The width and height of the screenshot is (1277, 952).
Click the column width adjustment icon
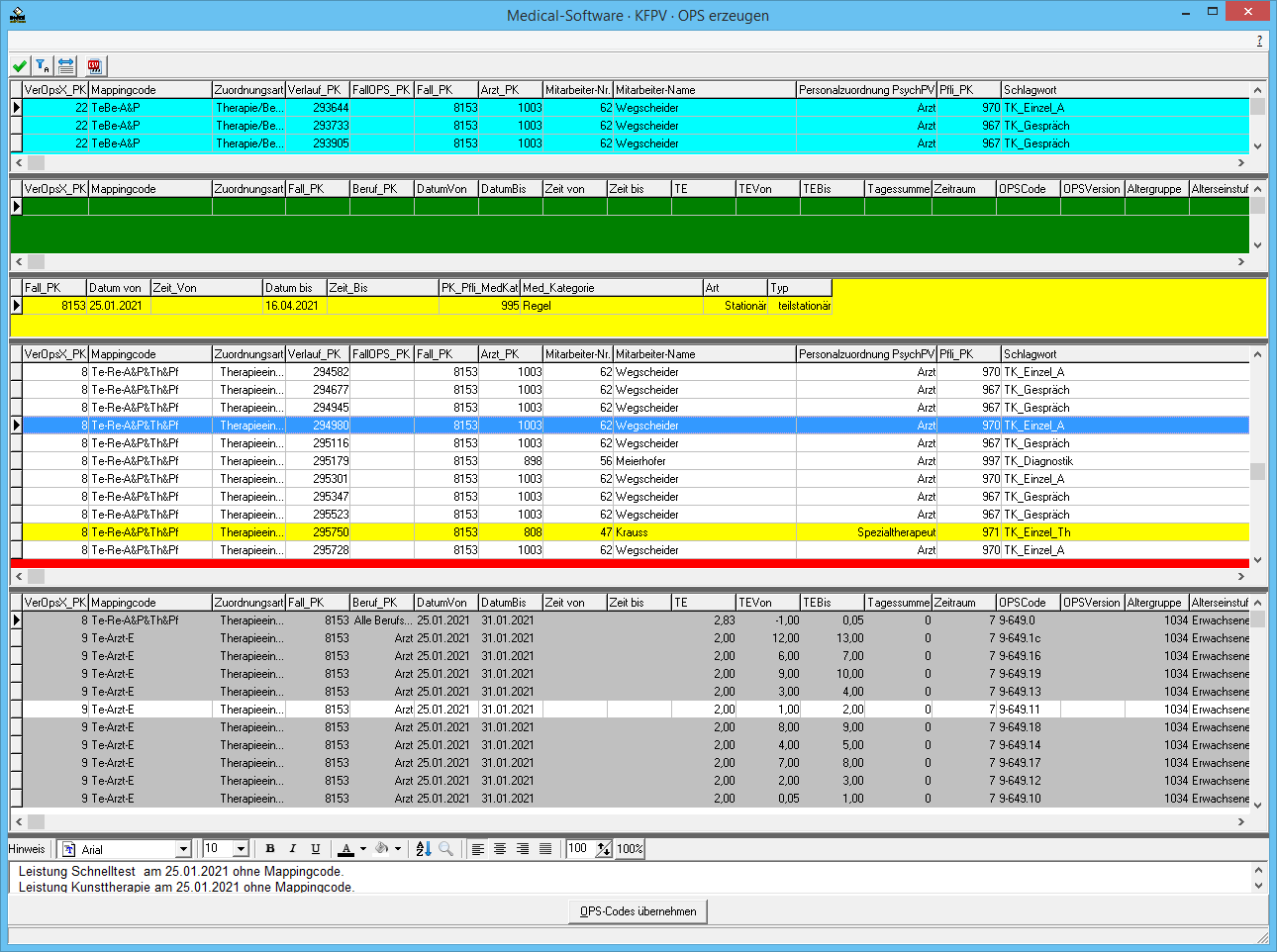(65, 65)
